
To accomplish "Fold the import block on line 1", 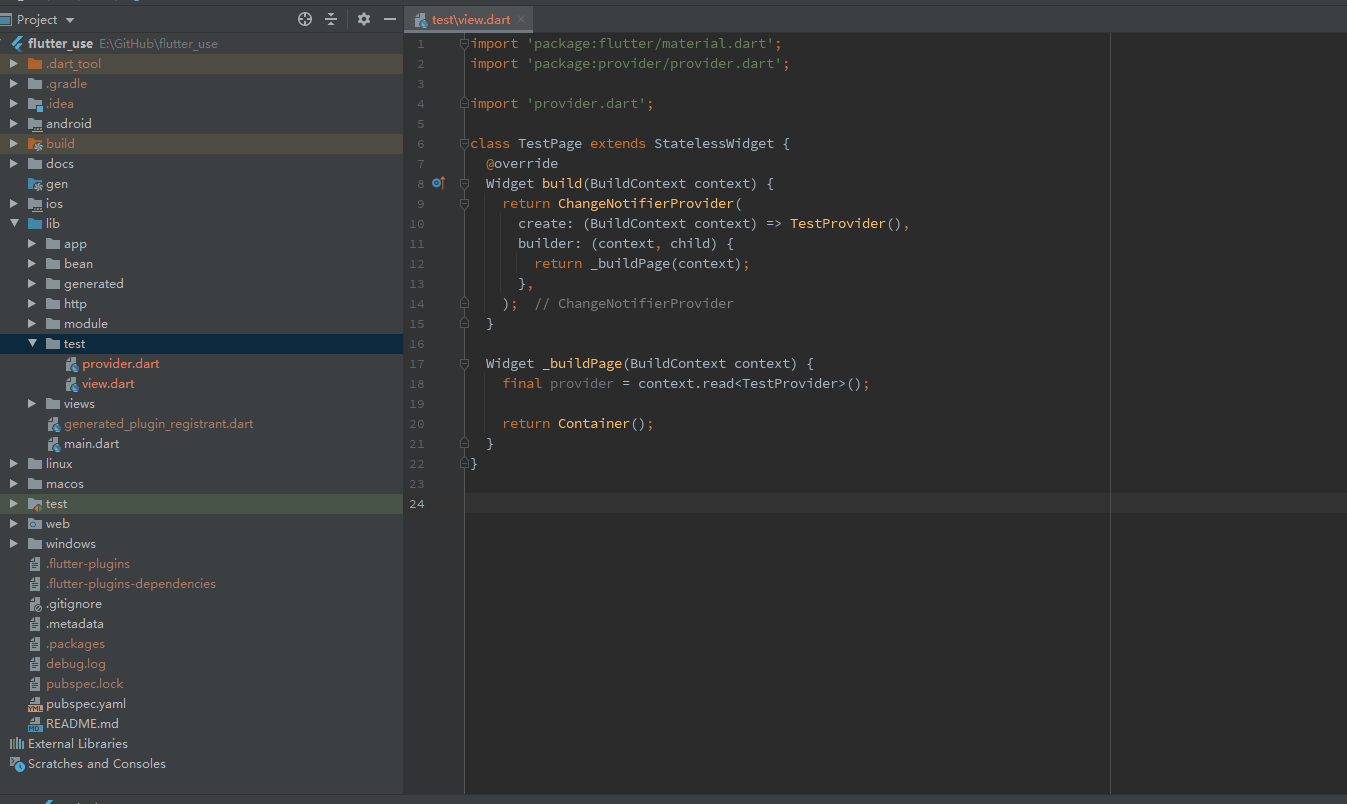I will click(x=464, y=44).
